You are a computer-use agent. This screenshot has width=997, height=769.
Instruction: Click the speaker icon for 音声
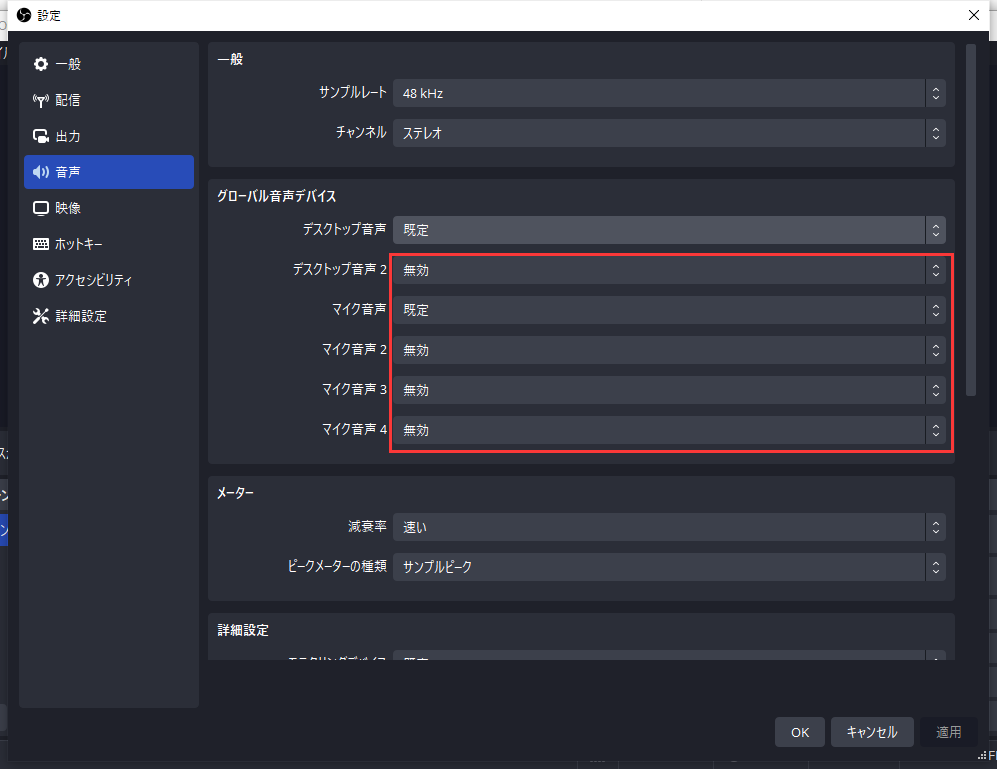[41, 172]
